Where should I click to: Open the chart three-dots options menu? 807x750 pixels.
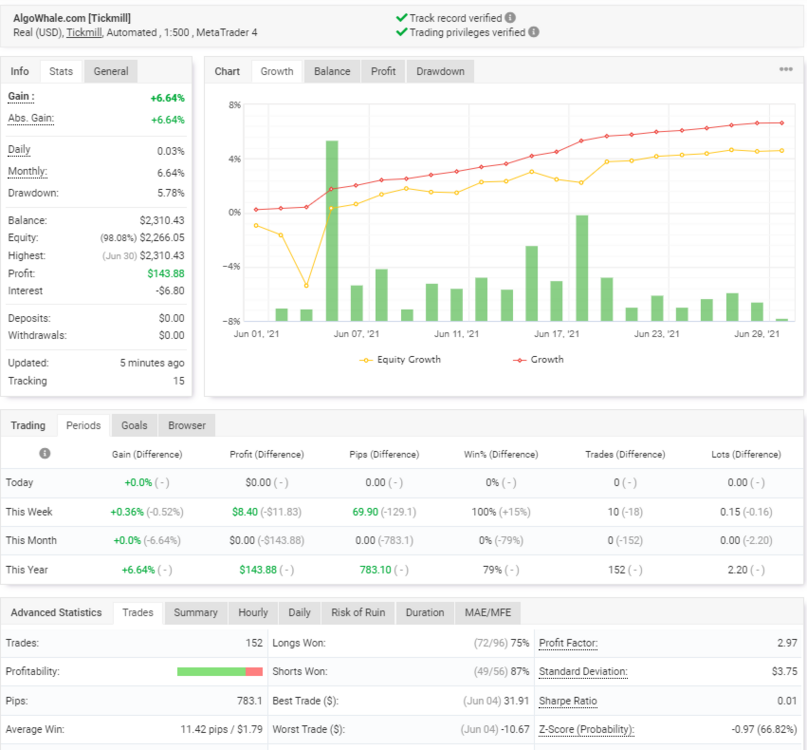click(x=785, y=69)
